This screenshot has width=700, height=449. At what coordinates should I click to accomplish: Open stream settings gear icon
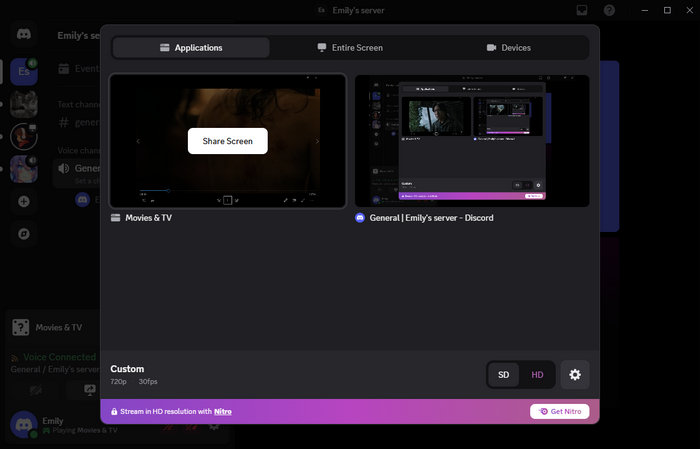[x=575, y=374]
